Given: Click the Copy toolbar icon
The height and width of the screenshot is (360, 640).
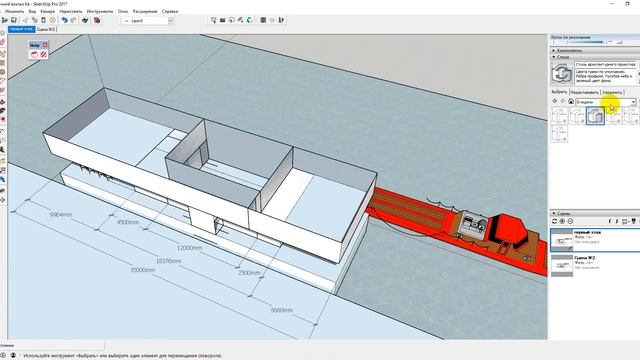Looking at the screenshot, I should click(35, 20).
